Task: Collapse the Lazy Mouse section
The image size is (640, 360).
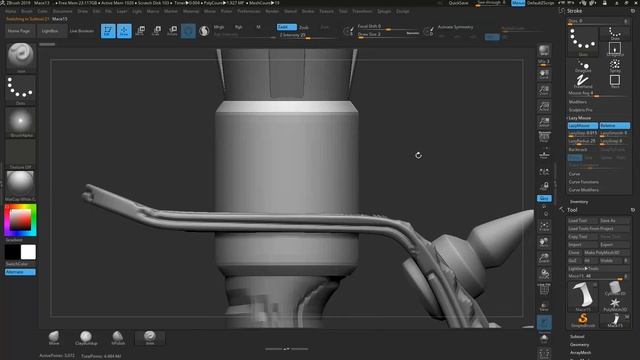Action: coord(580,118)
